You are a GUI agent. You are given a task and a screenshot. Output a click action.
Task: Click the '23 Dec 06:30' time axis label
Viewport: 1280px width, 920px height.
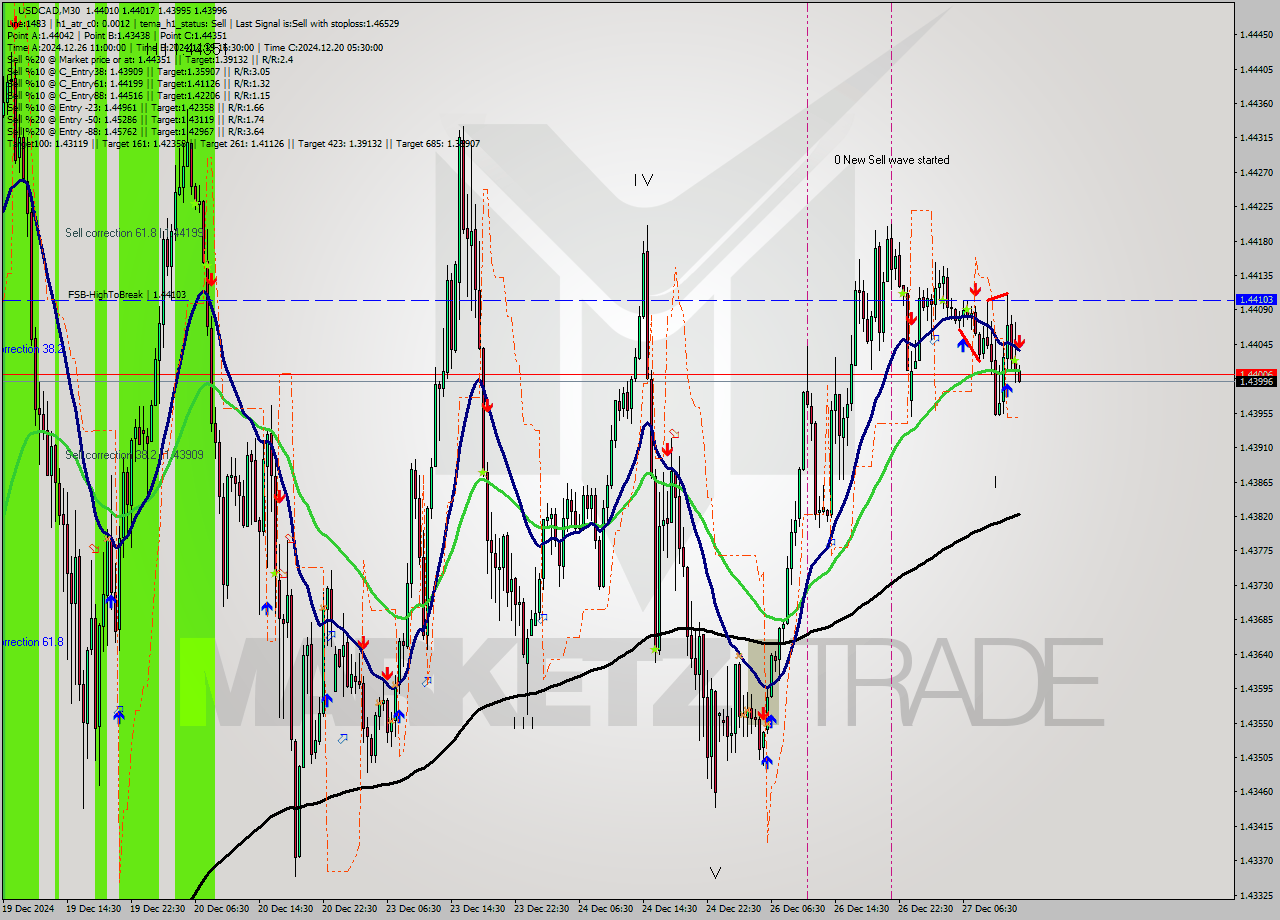pyautogui.click(x=413, y=909)
